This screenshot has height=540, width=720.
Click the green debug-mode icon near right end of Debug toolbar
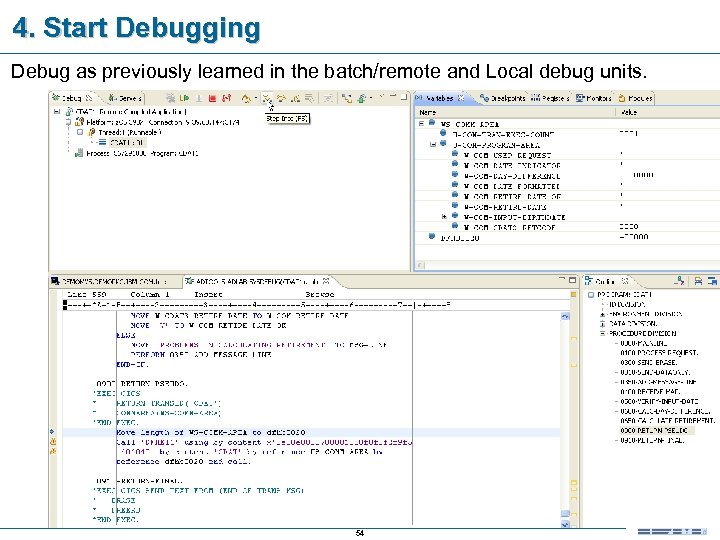point(362,98)
